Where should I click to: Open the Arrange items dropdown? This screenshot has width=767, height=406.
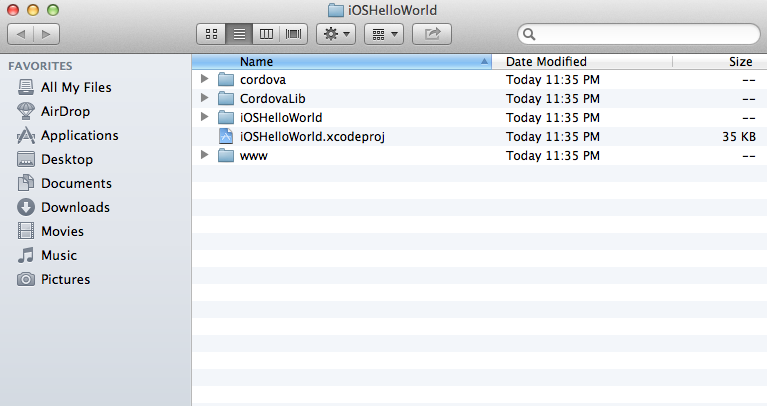click(384, 34)
